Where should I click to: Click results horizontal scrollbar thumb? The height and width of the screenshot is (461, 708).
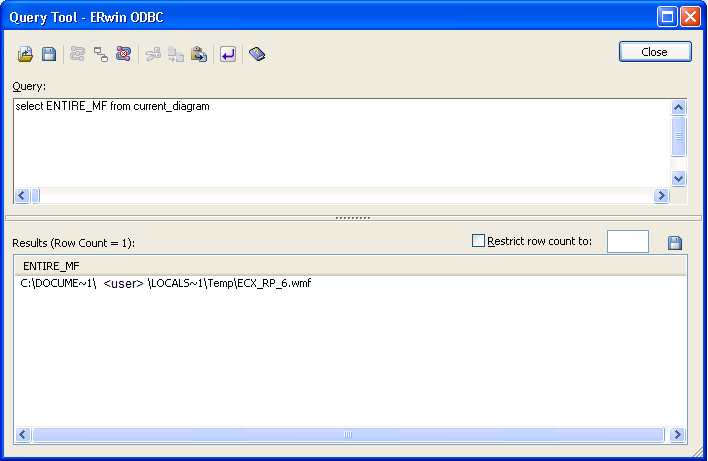pos(348,434)
